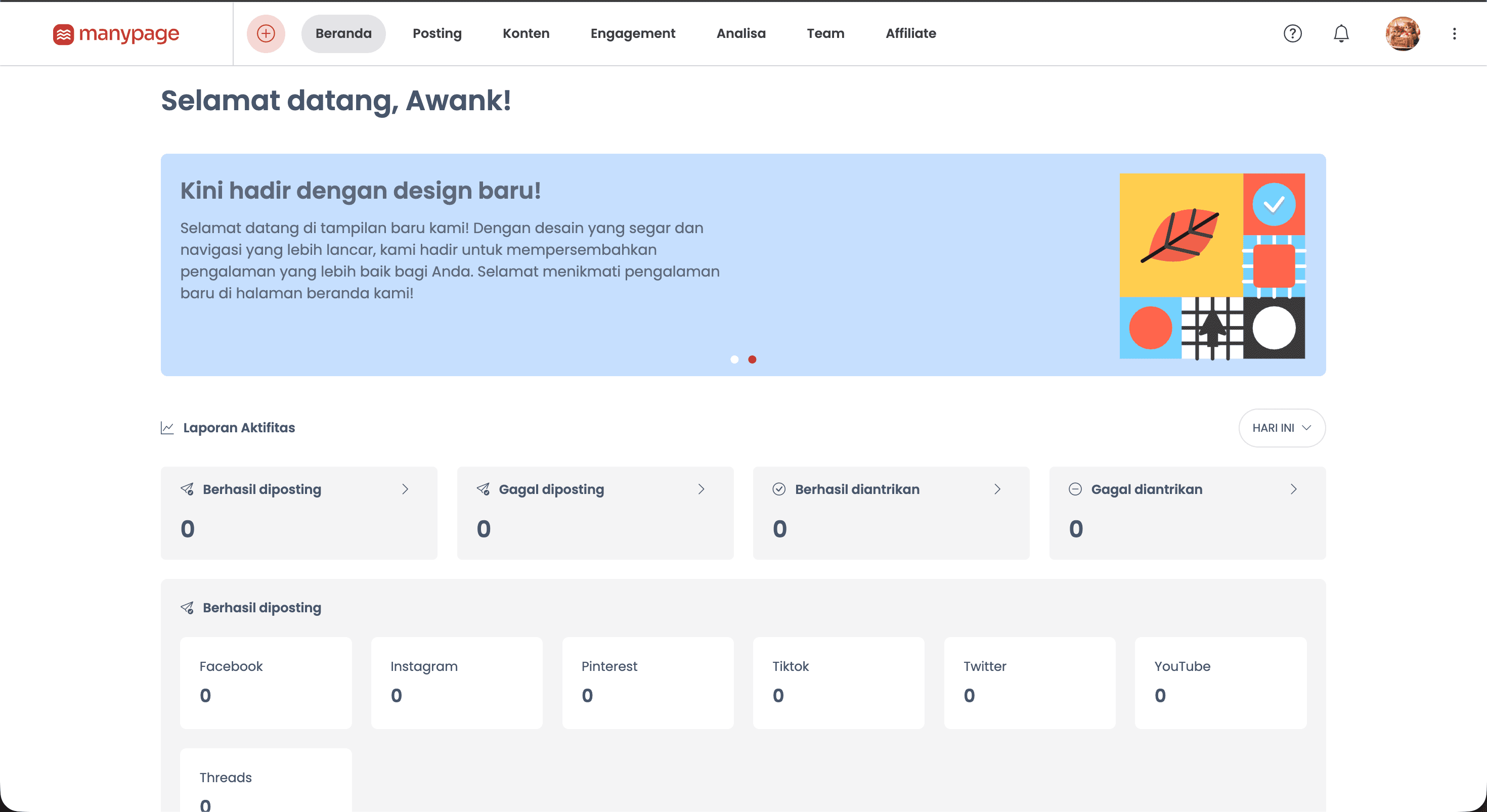Click the Berhasil diposting card send icon

[187, 489]
